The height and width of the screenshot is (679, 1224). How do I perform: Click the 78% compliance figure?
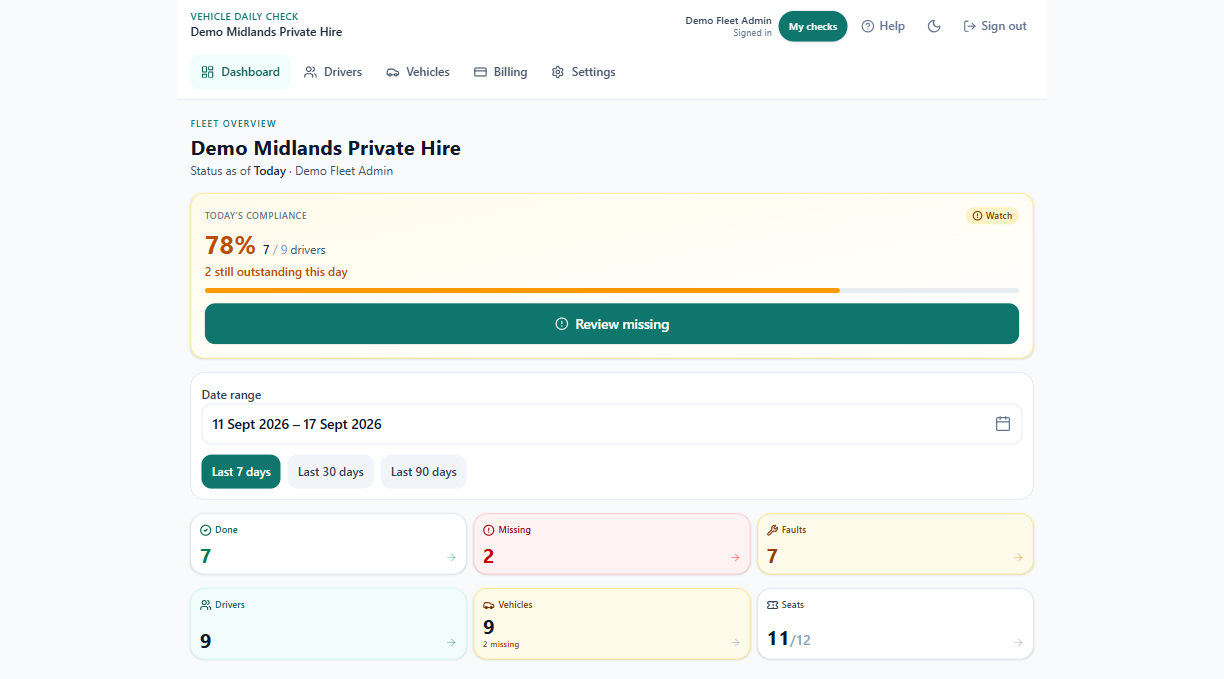[230, 246]
